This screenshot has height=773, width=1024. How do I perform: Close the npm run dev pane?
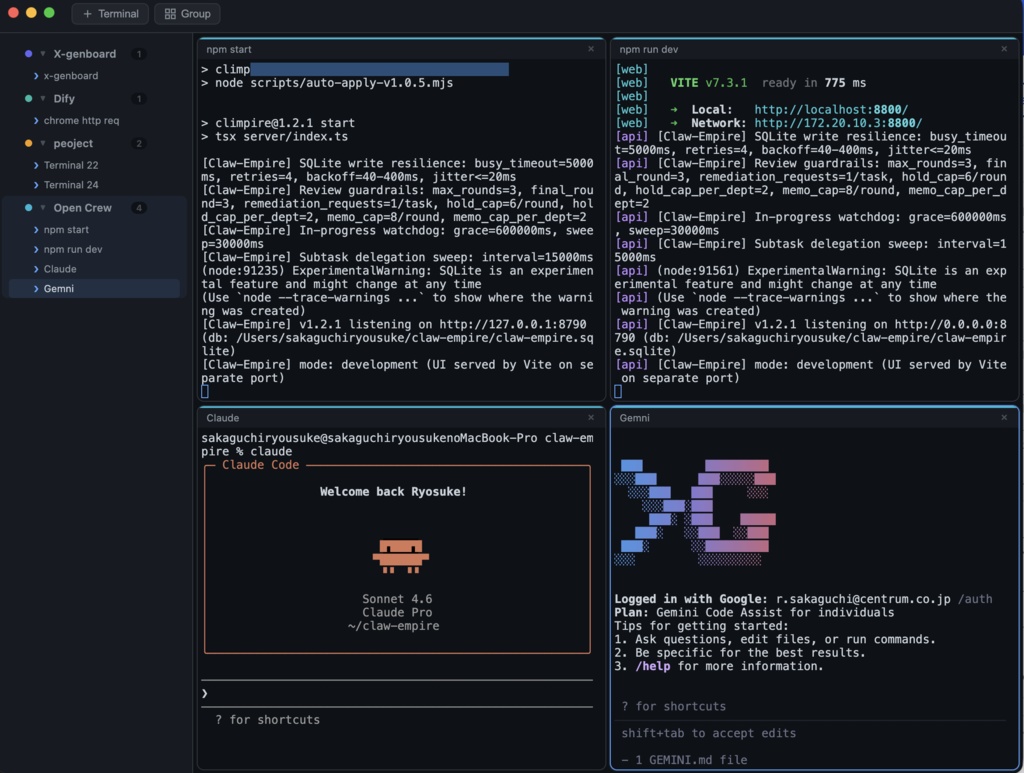[1004, 49]
